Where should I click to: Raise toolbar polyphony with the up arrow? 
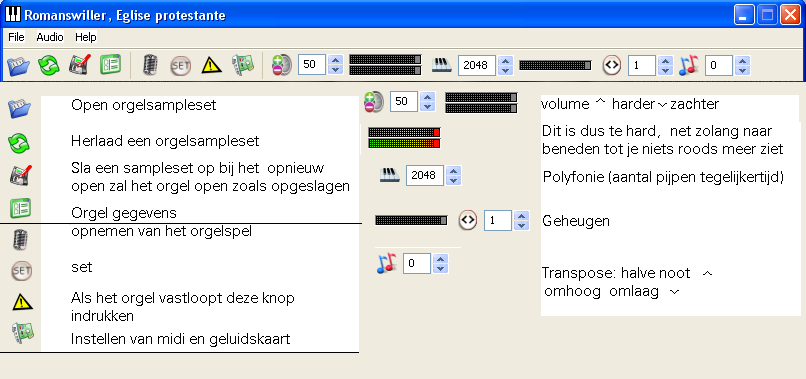[x=506, y=60]
